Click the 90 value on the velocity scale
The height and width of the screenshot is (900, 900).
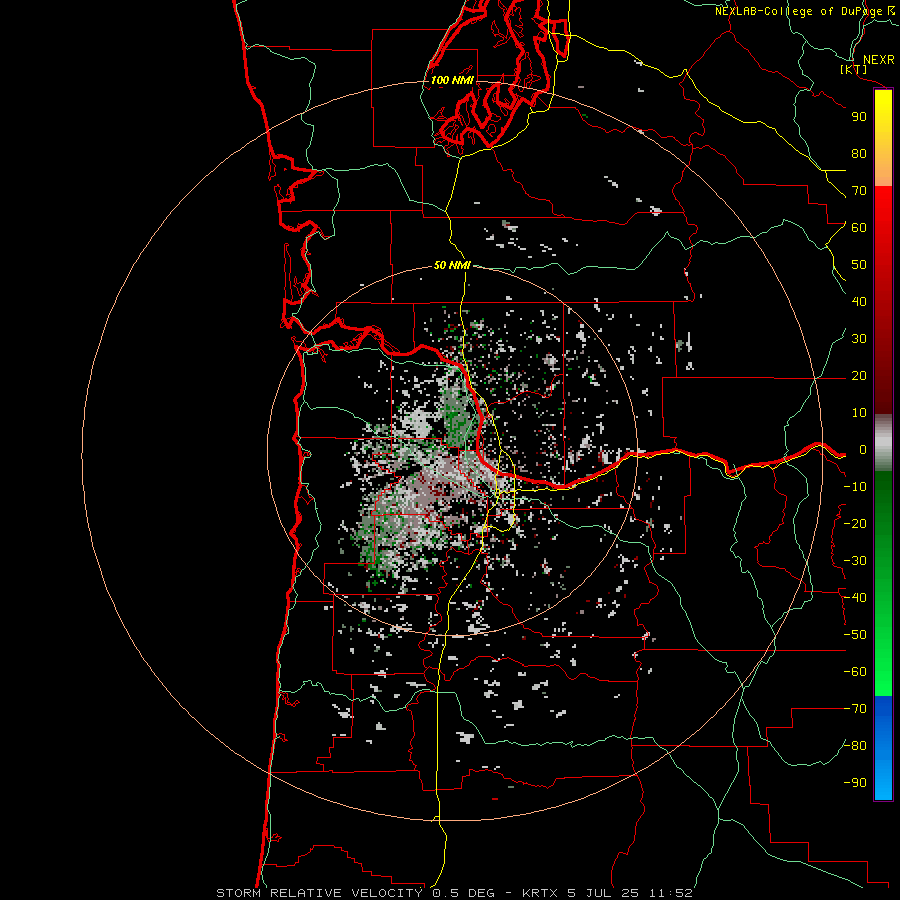[859, 117]
